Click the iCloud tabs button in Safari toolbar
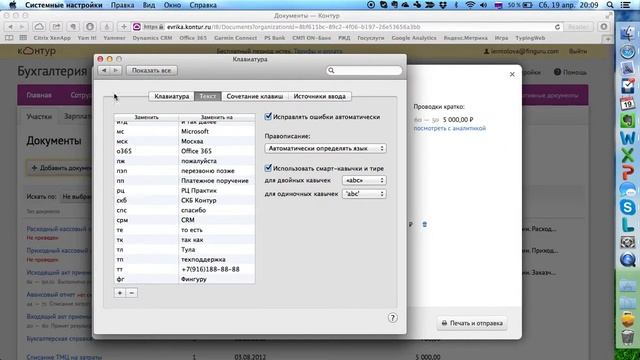The width and height of the screenshot is (640, 360). [x=39, y=27]
